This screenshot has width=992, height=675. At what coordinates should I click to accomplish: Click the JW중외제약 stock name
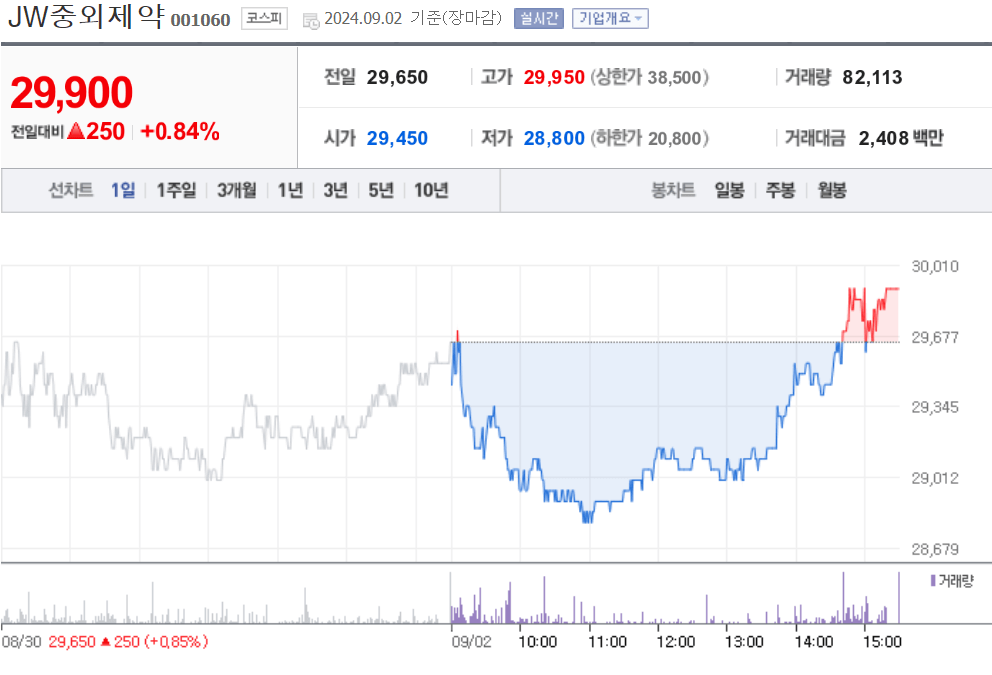pyautogui.click(x=86, y=16)
